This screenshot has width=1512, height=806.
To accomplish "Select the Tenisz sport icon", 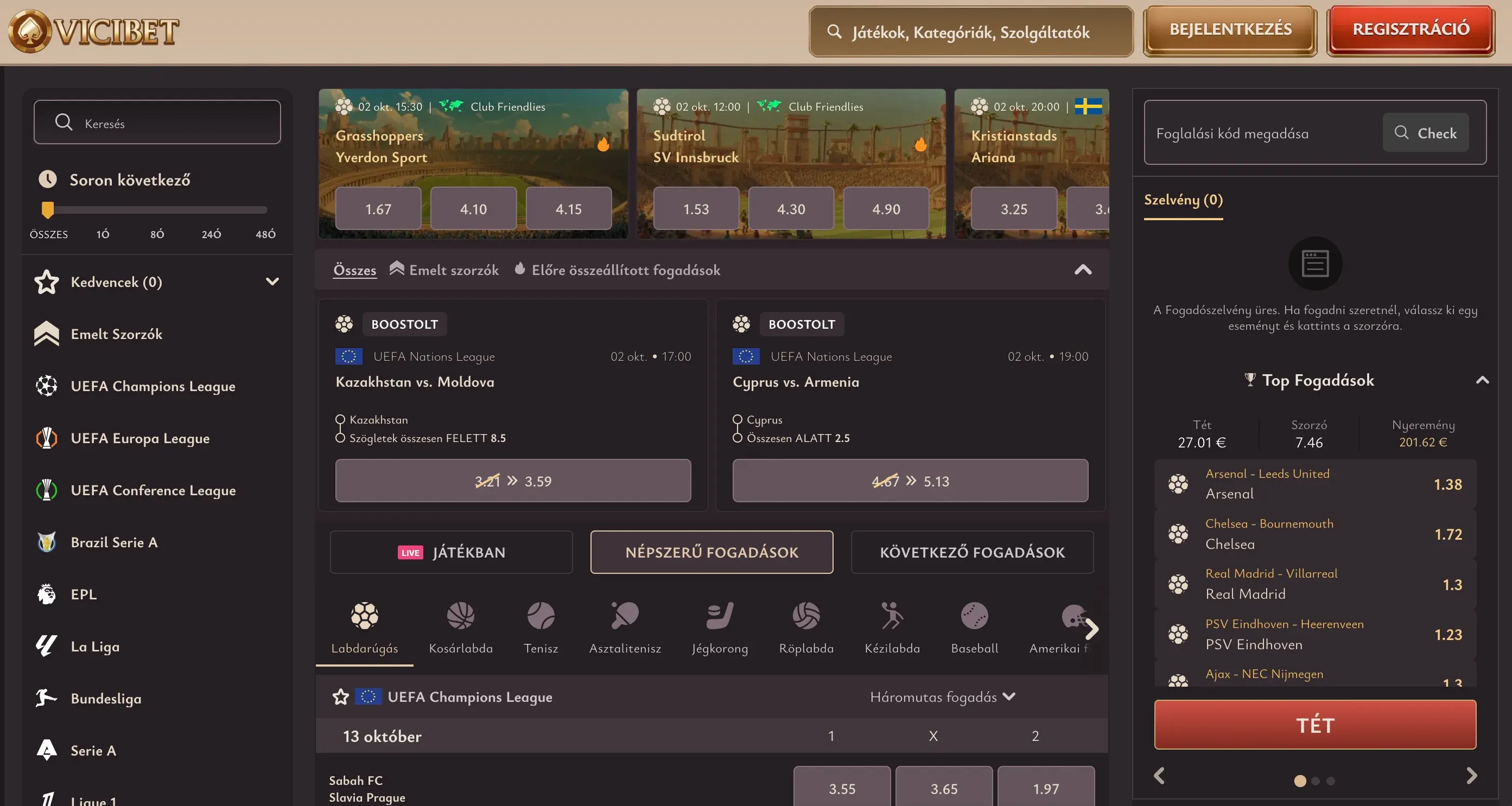I will (x=541, y=628).
